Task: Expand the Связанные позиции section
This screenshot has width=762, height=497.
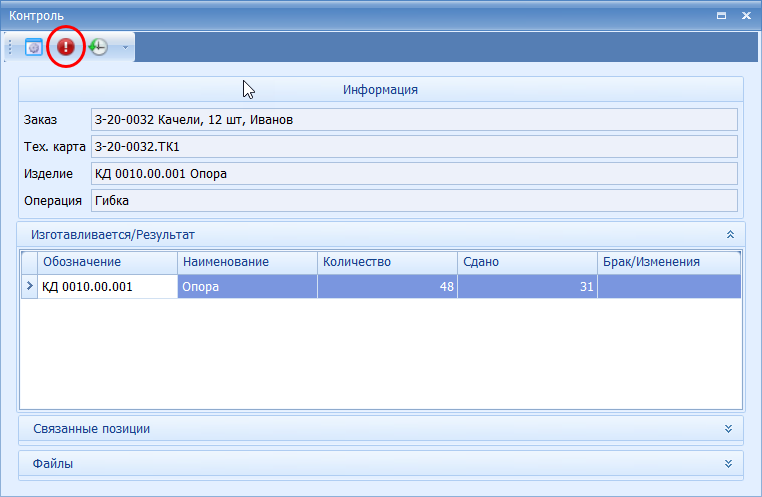Action: (730, 428)
